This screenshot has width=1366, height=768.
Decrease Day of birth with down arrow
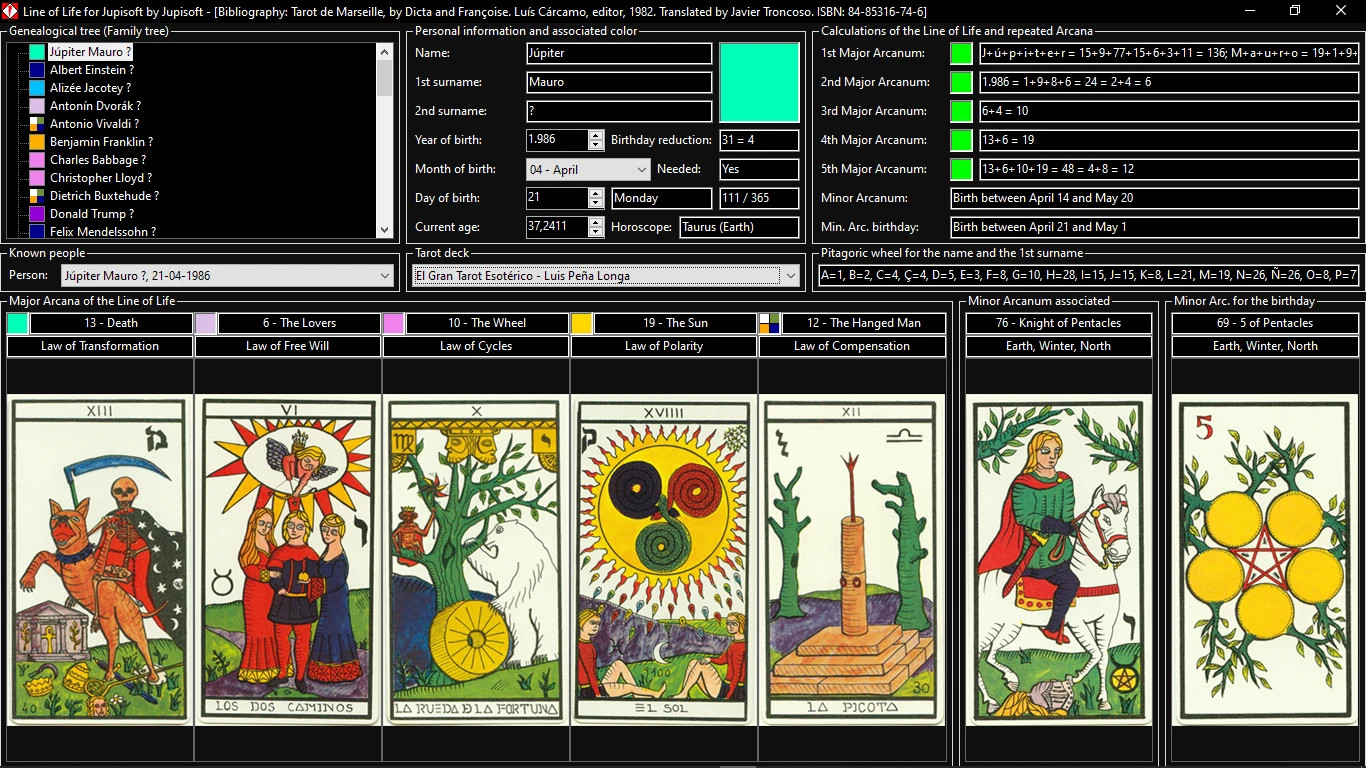click(596, 204)
